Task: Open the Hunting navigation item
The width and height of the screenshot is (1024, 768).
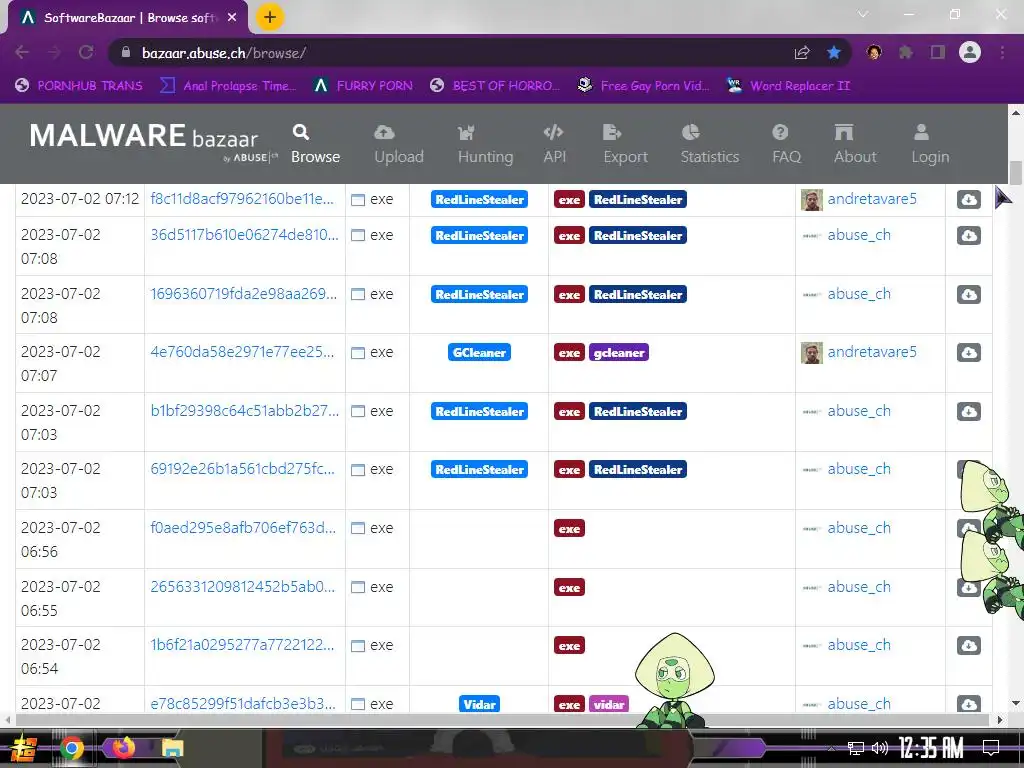Action: [x=485, y=144]
